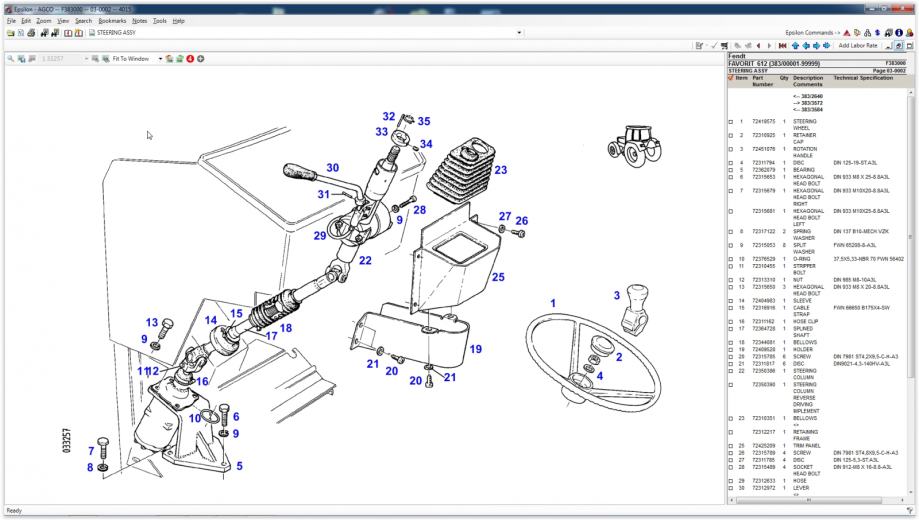The height and width of the screenshot is (520, 919).
Task: Click callout number 25 on trim panel
Action: tap(498, 277)
